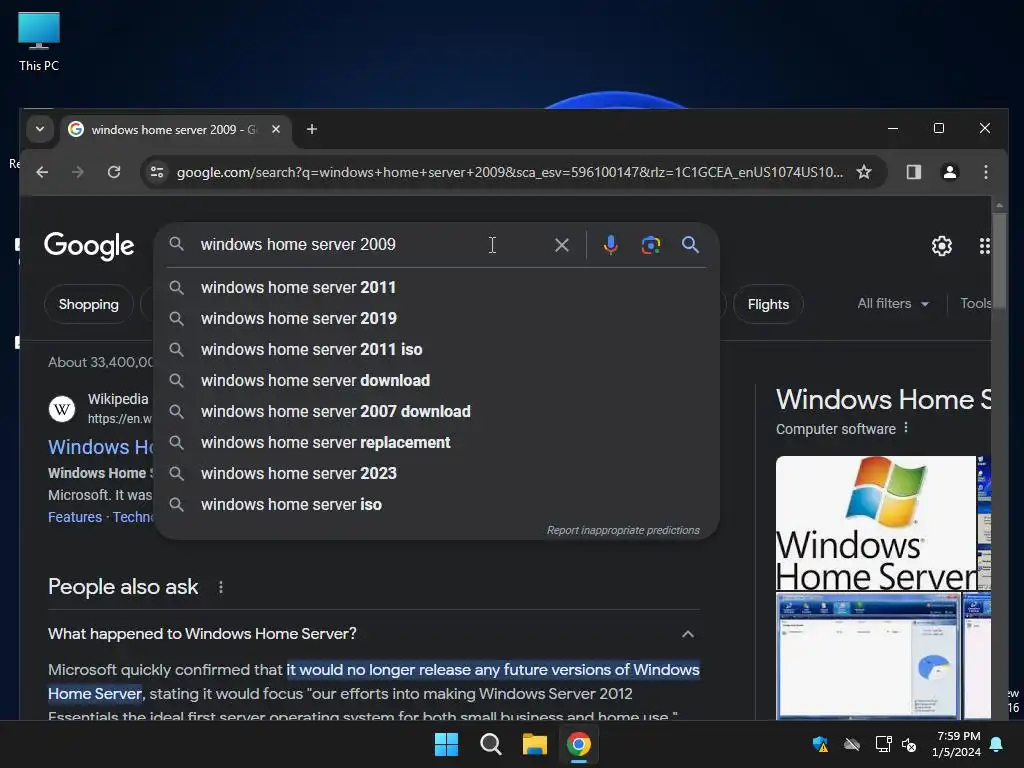Open search Tools
1024x768 pixels.
(x=975, y=304)
